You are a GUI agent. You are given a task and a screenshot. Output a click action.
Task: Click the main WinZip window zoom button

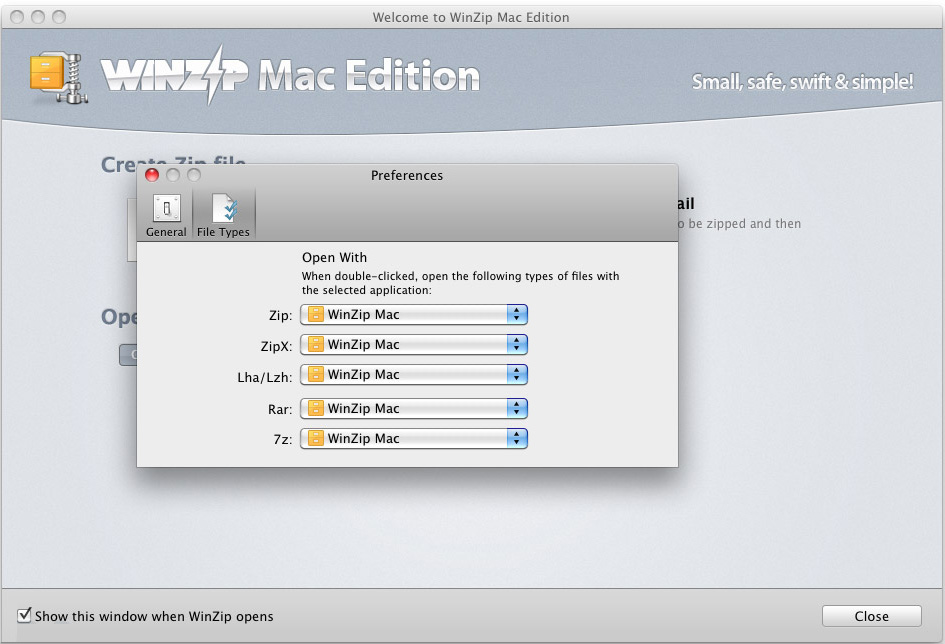(x=59, y=17)
